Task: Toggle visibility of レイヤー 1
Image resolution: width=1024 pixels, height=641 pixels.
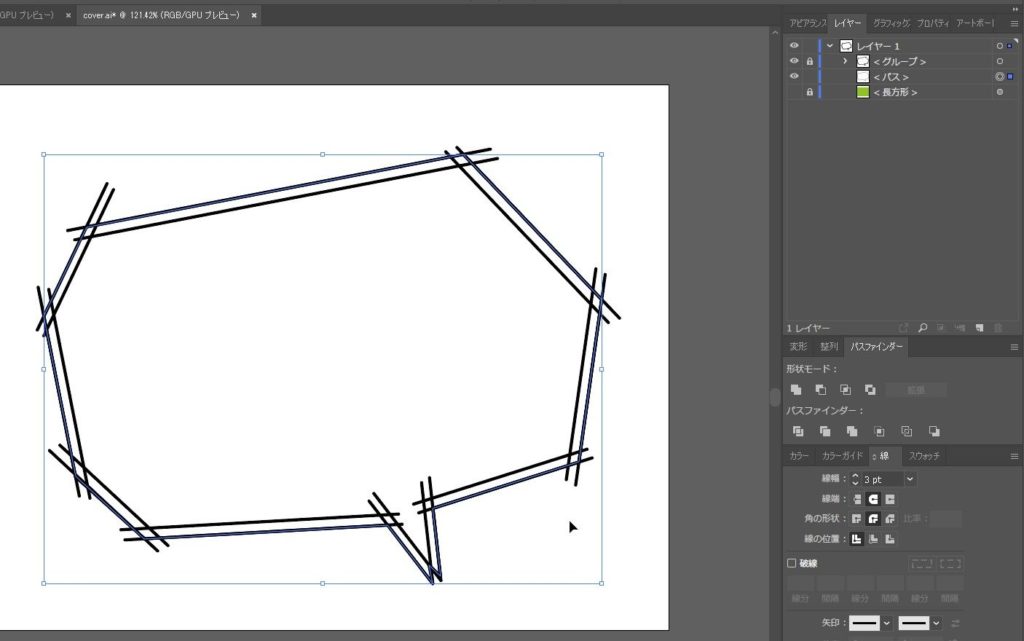Action: pos(794,46)
